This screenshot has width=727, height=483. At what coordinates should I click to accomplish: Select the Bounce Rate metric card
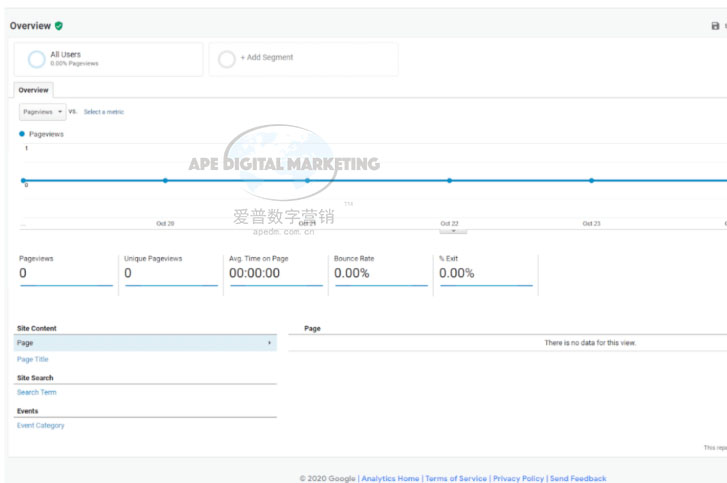coord(381,272)
